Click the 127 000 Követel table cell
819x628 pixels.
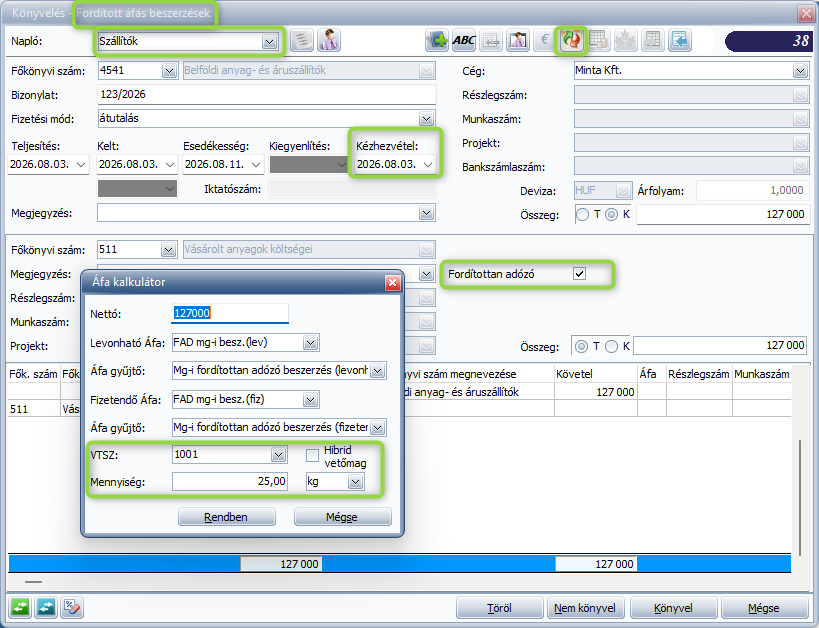click(595, 392)
